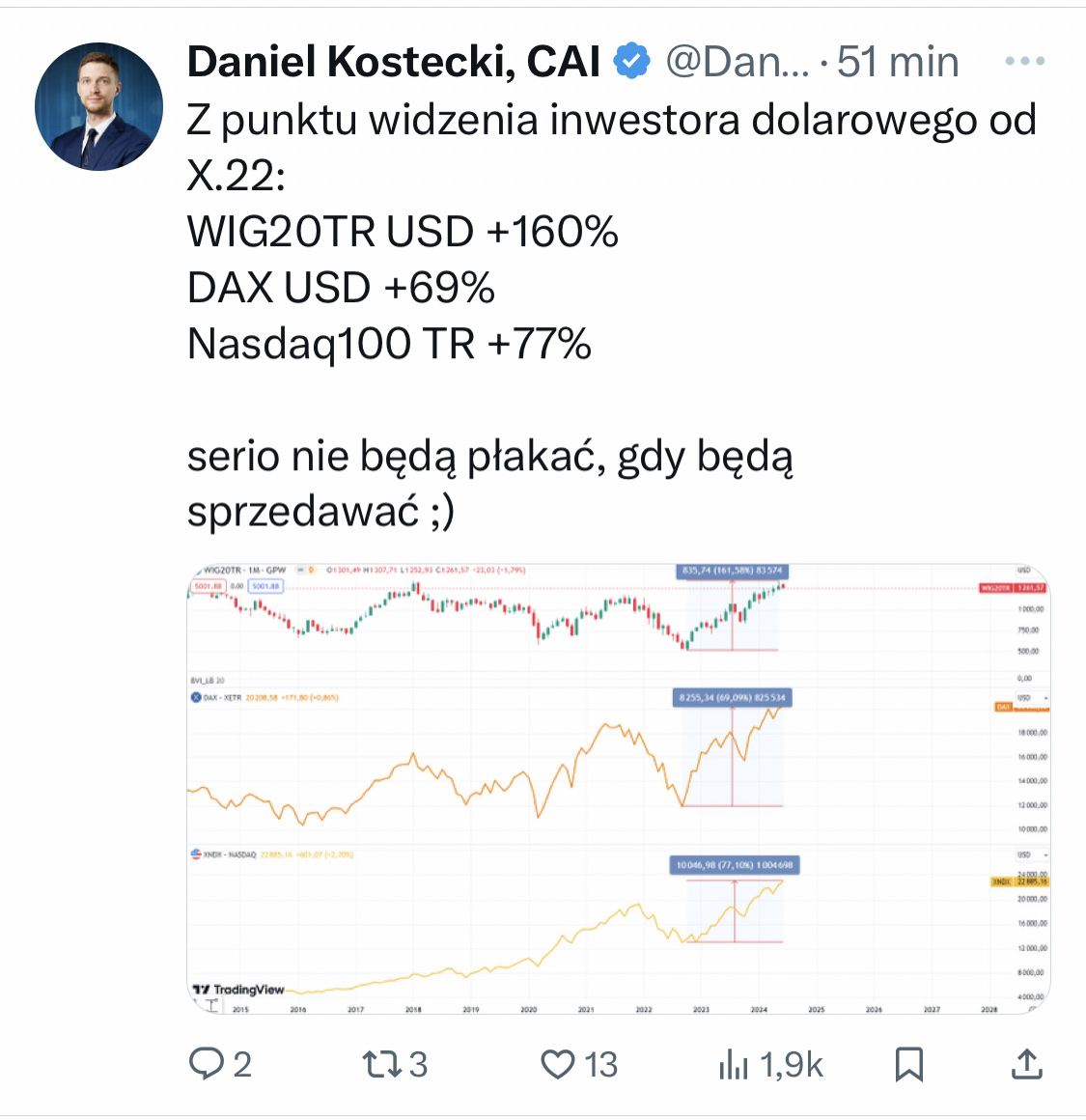Screen dimensions: 1086x1120
Task: Like the tweet with the heart icon
Action: pyautogui.click(x=558, y=1064)
